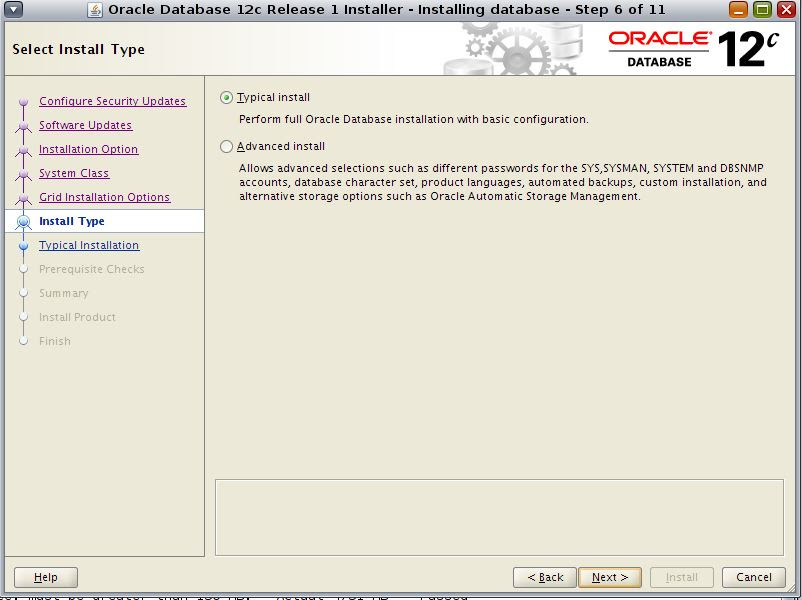Open the window menu arrow in title bar
802x600 pixels.
pos(13,9)
